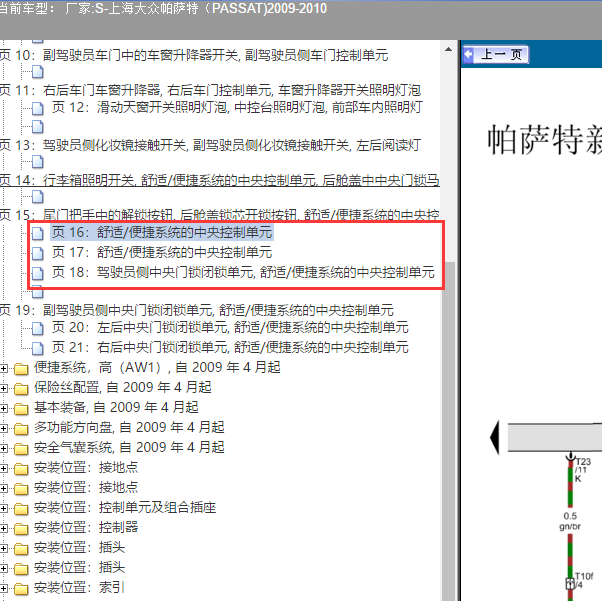Click document icon of page 18

tap(37, 273)
